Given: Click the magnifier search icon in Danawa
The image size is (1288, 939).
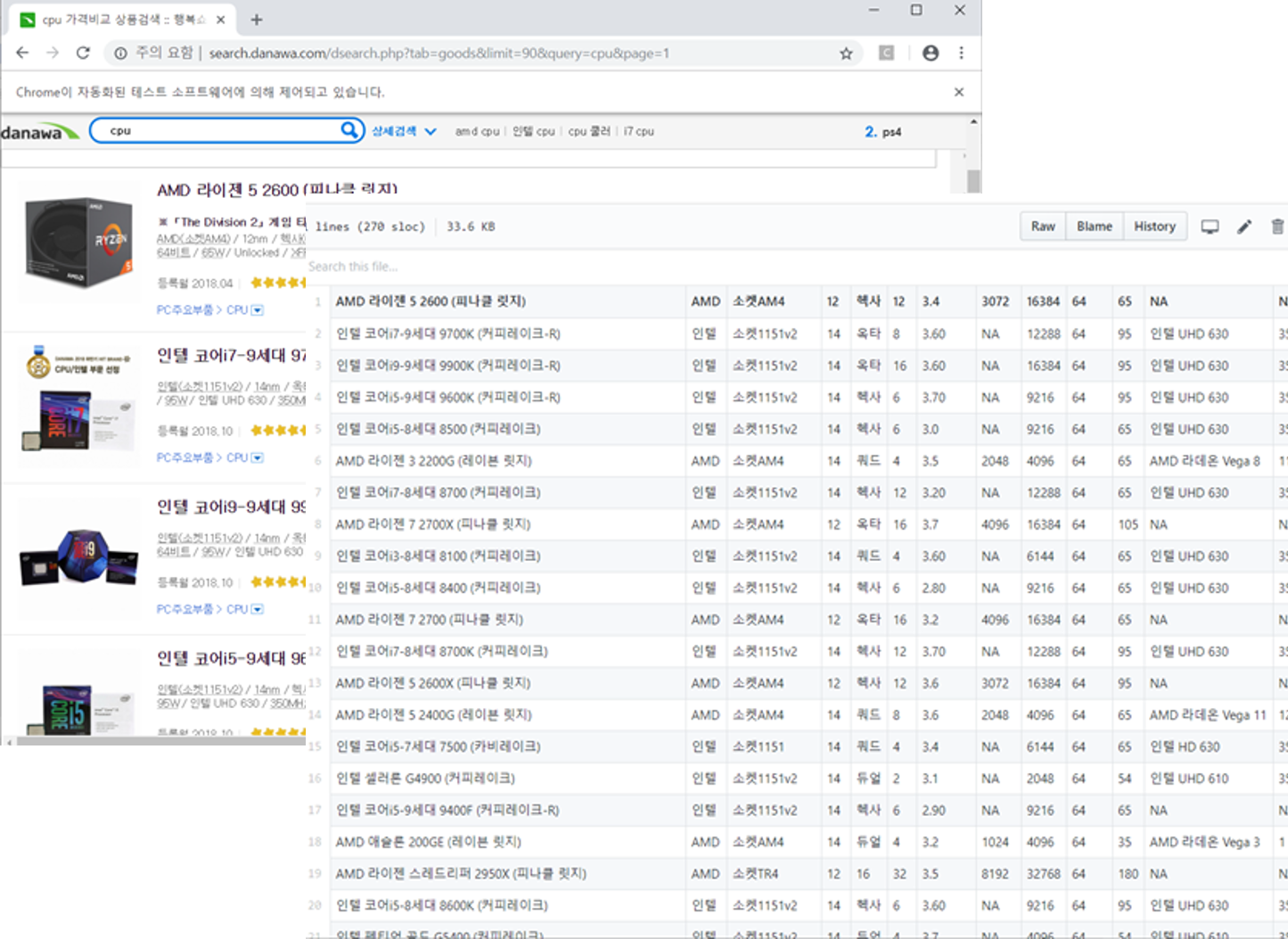Looking at the screenshot, I should [349, 130].
